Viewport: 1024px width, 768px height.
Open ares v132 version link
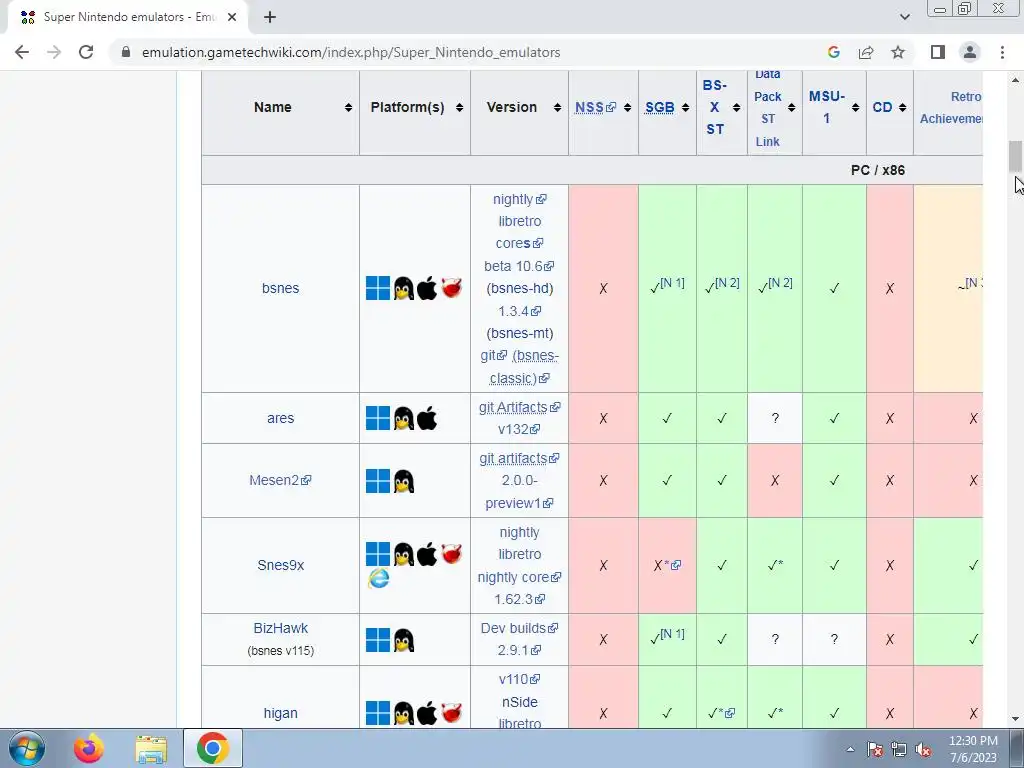(x=519, y=429)
